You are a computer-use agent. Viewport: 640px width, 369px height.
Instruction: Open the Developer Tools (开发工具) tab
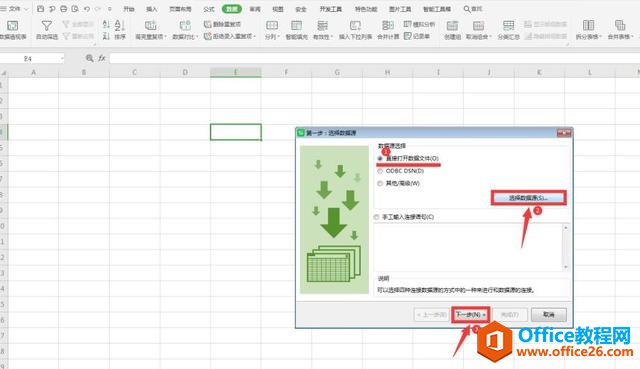(331, 9)
